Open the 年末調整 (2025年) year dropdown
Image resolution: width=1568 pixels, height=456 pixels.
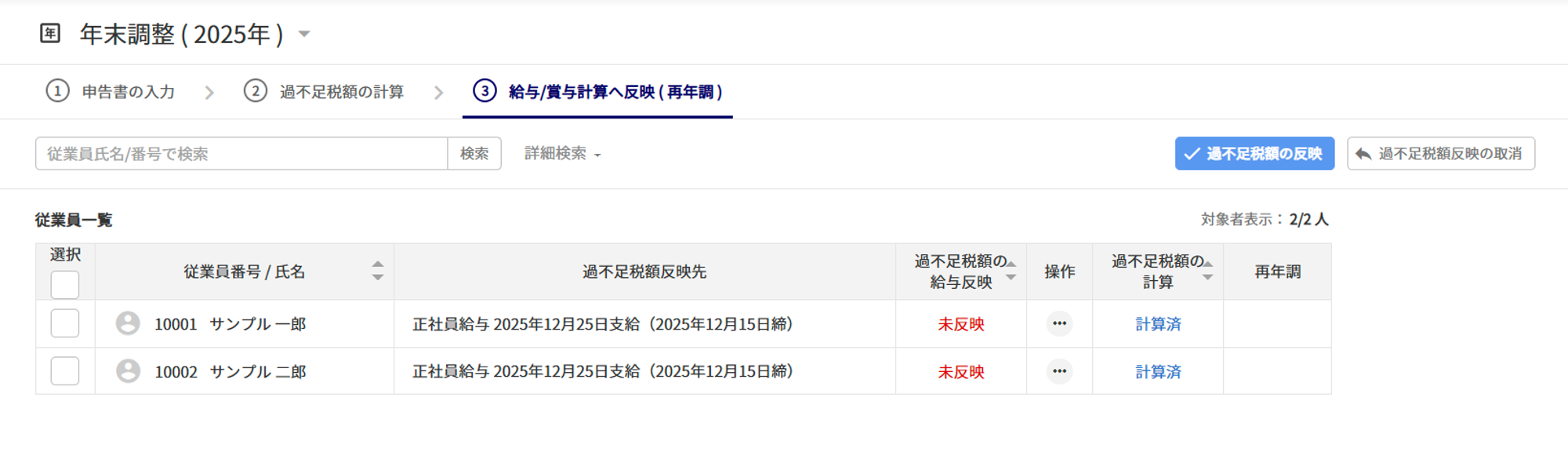[304, 34]
